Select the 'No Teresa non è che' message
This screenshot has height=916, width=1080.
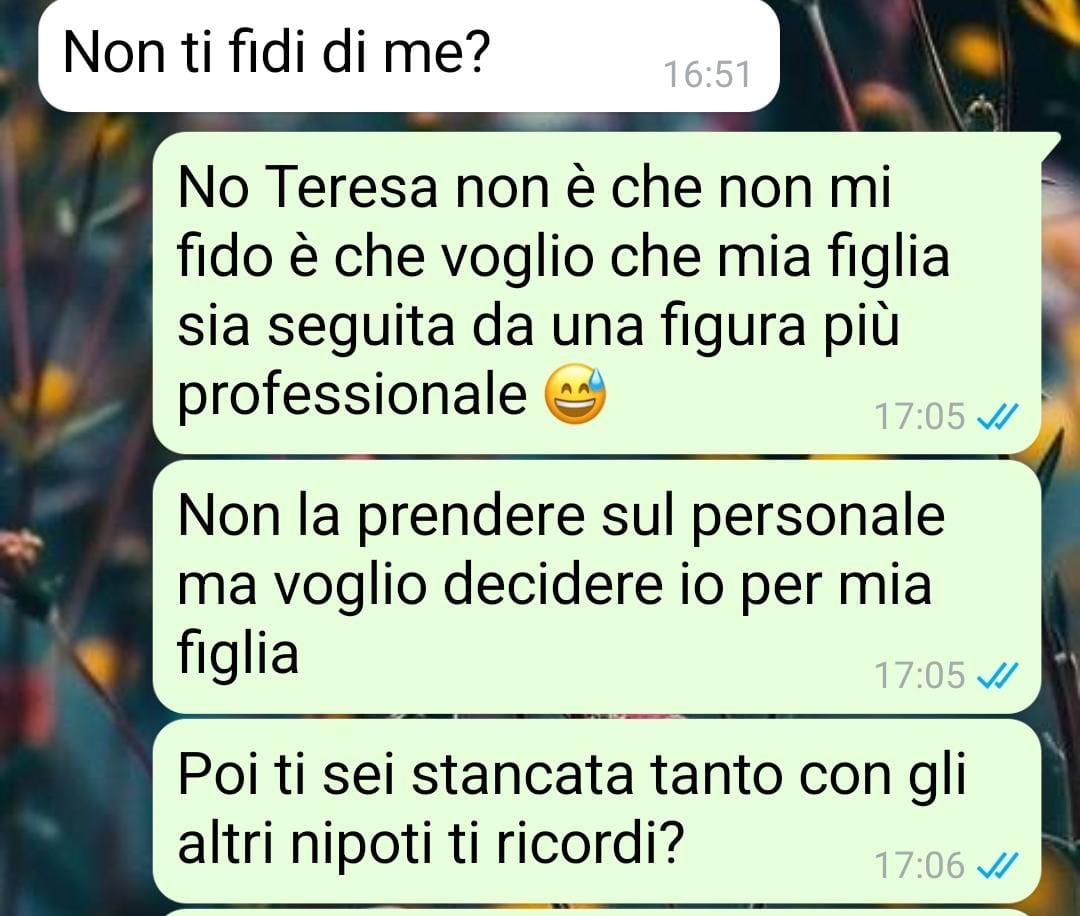596,293
